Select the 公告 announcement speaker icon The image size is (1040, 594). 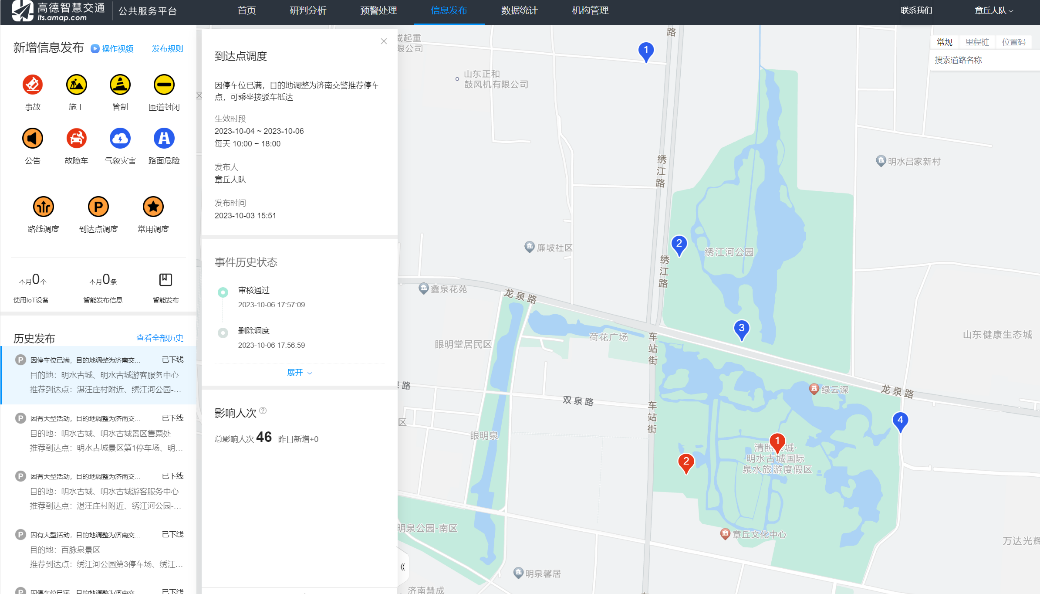[32, 139]
